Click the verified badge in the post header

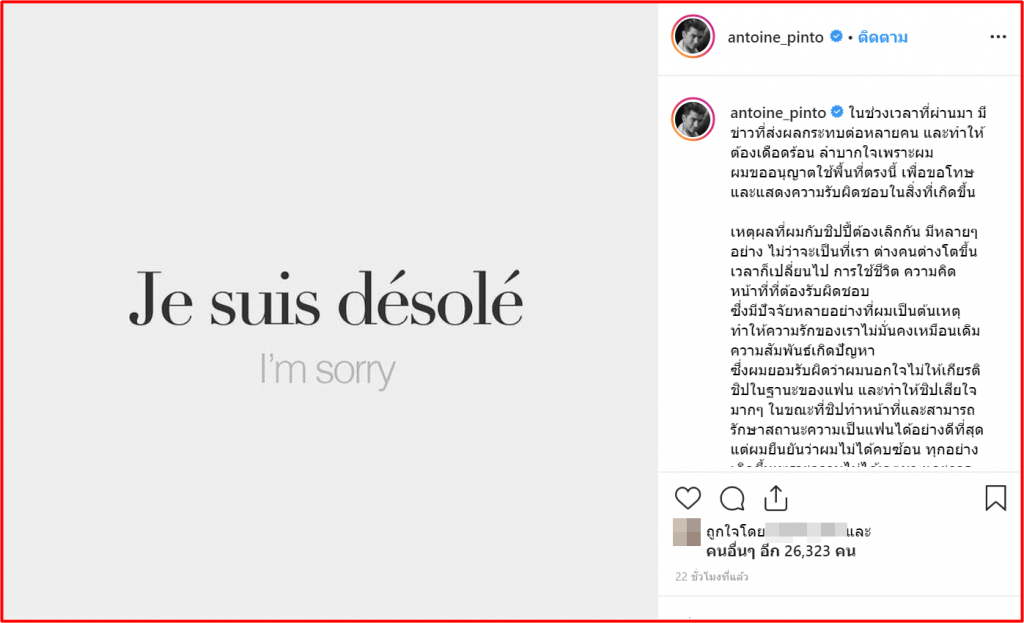point(836,37)
